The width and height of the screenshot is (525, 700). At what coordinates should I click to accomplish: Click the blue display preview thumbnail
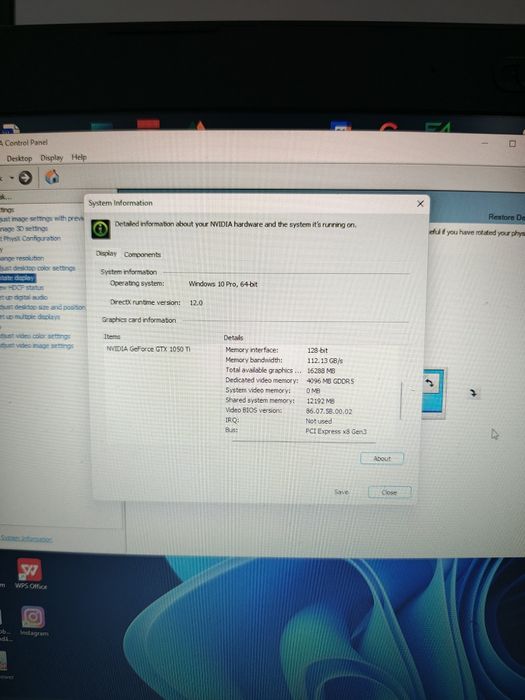coord(433,393)
